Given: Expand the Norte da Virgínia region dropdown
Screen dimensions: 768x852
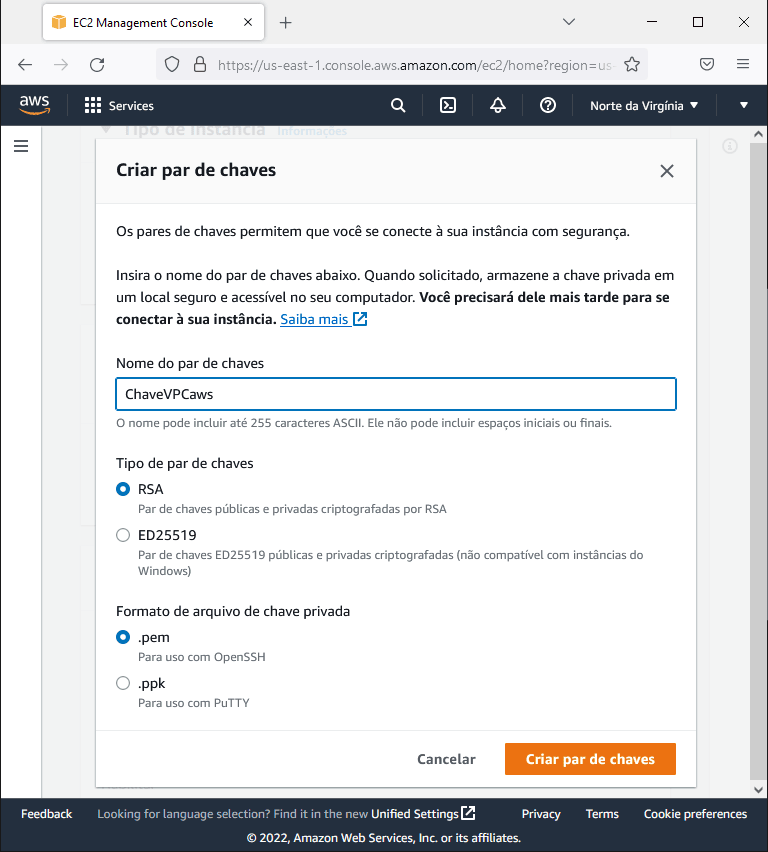Looking at the screenshot, I should 644,105.
